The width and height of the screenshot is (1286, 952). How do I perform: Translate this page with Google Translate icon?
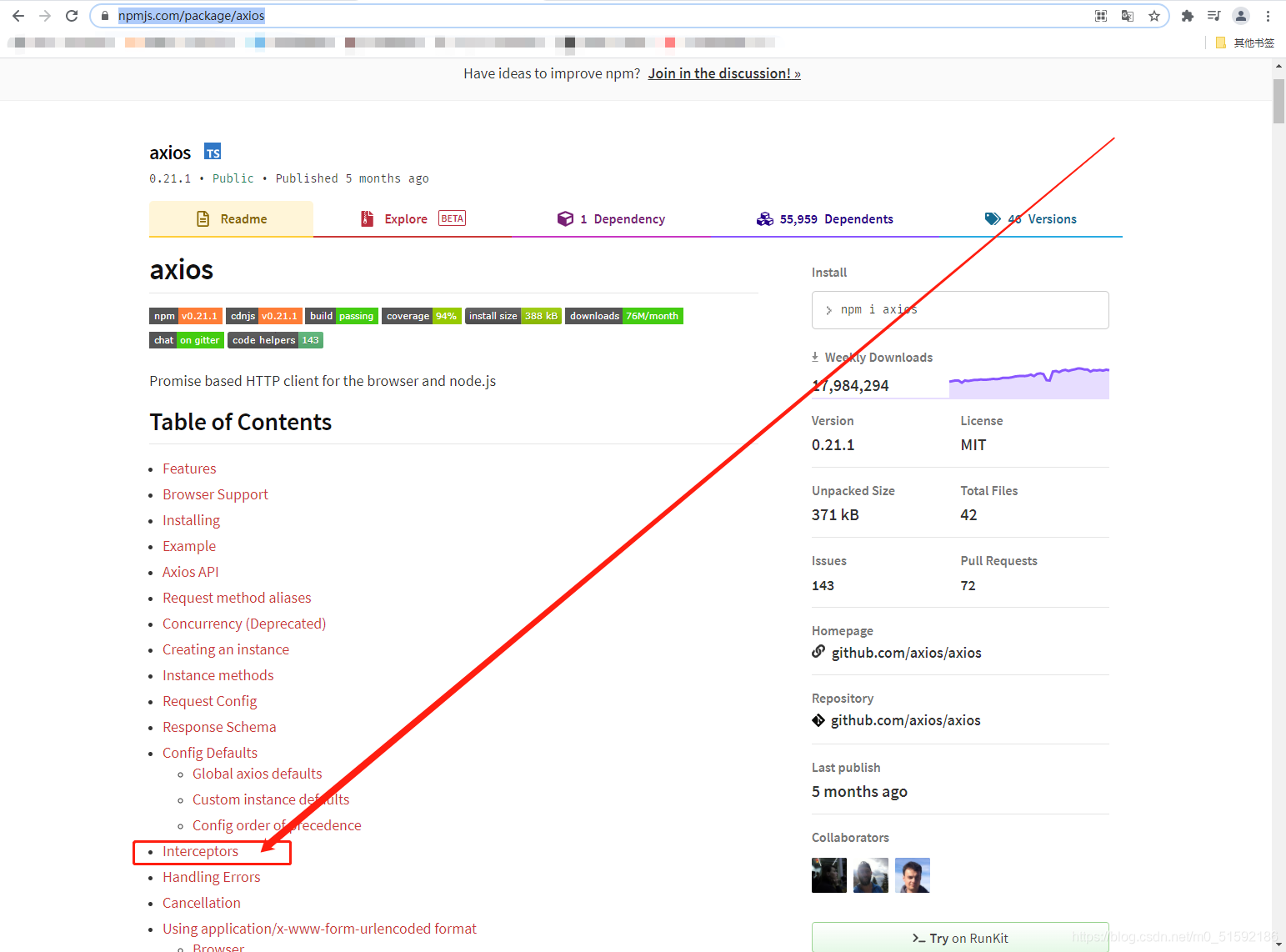click(1128, 16)
